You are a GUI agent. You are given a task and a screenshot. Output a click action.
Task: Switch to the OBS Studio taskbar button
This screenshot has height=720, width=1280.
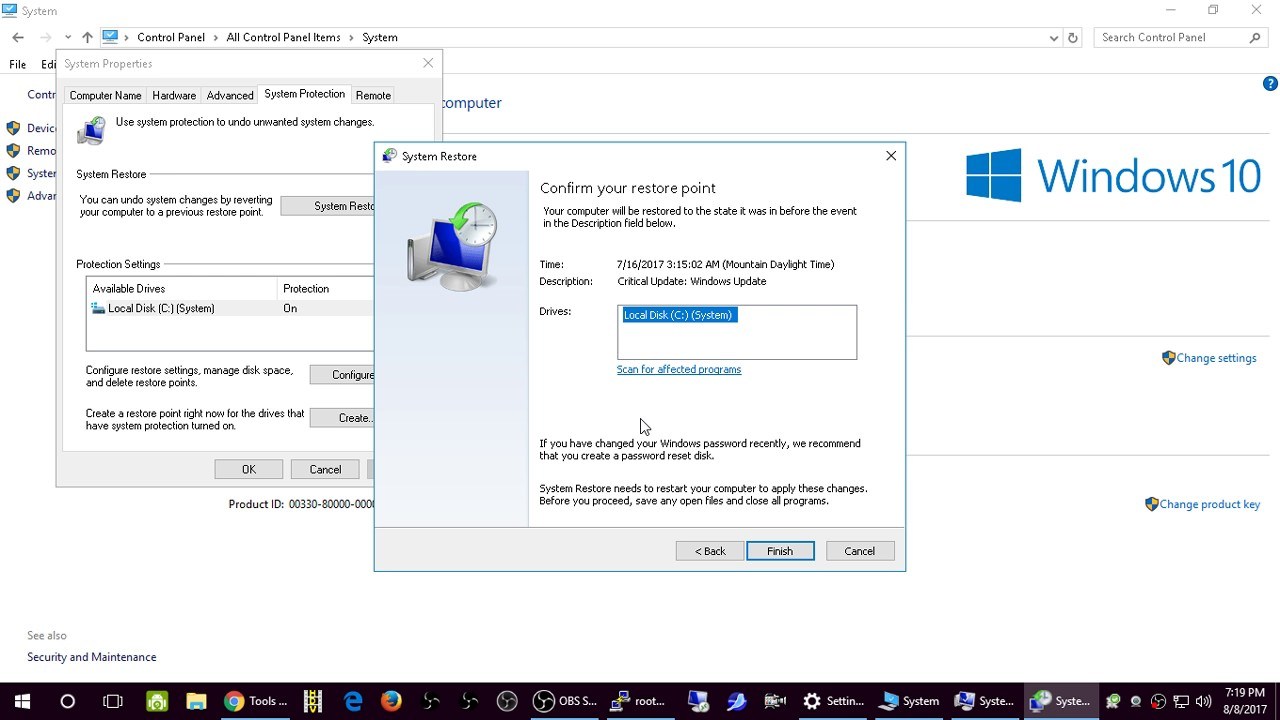click(x=565, y=701)
